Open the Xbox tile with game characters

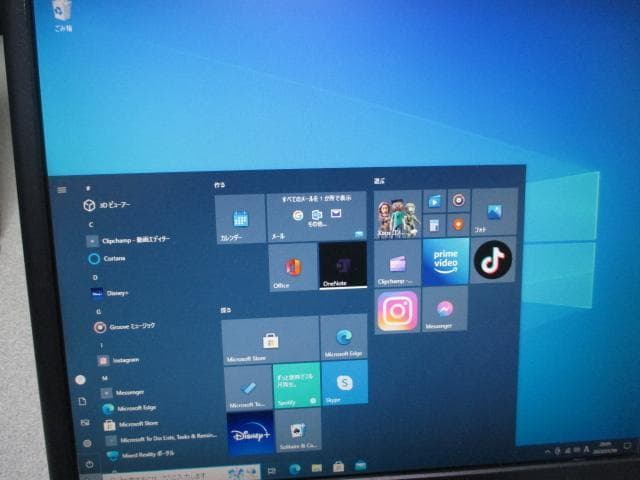coord(398,214)
